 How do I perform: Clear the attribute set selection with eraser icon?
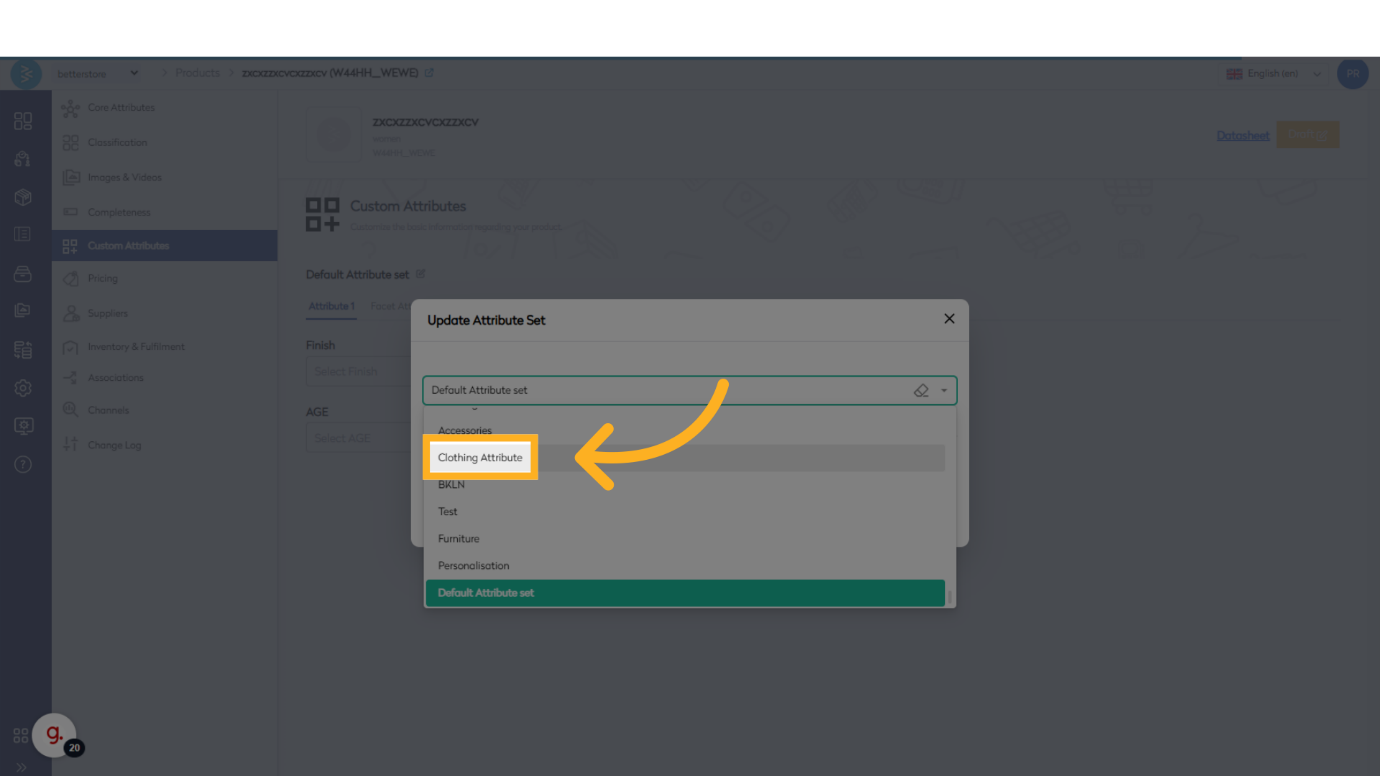pos(921,390)
